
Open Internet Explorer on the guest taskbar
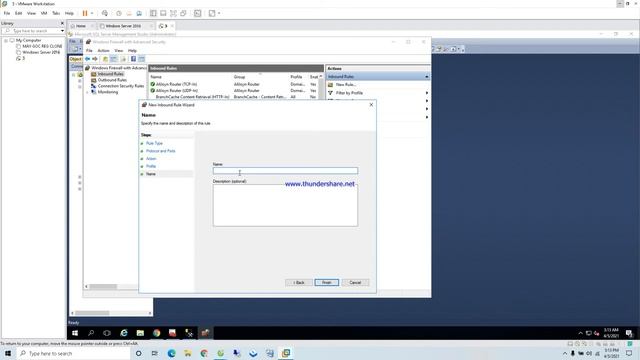(124, 333)
